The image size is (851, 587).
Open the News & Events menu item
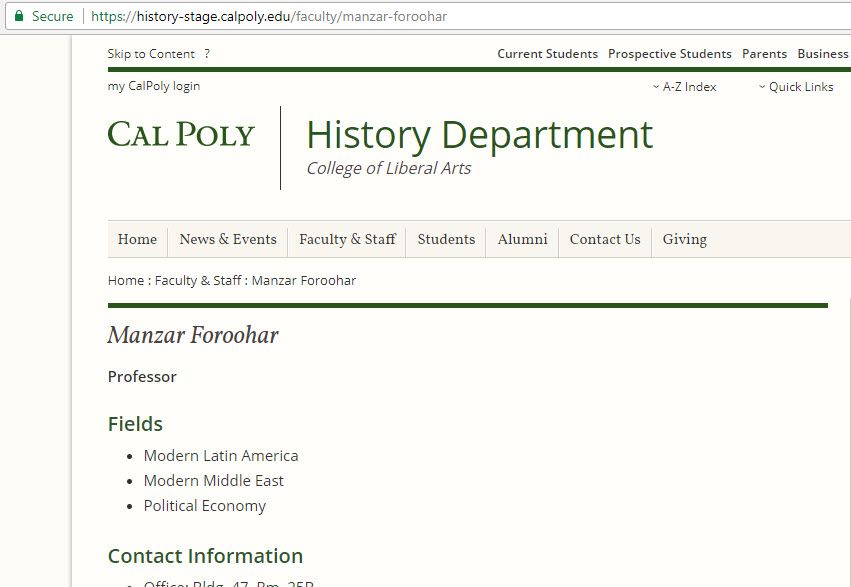click(228, 240)
